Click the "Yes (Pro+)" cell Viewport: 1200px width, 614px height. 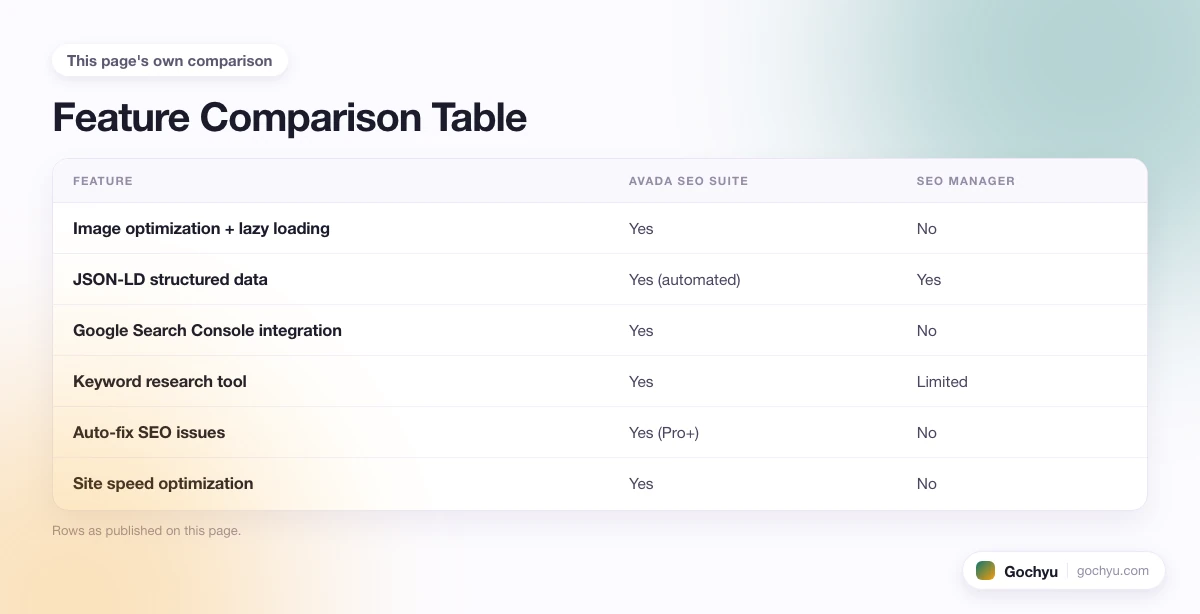[x=664, y=433]
